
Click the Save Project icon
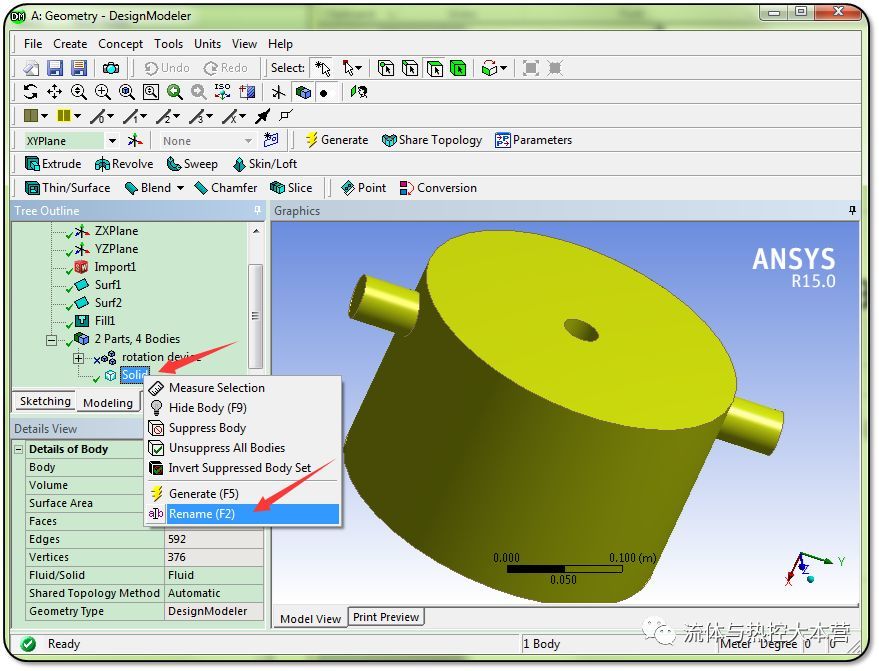(x=54, y=68)
